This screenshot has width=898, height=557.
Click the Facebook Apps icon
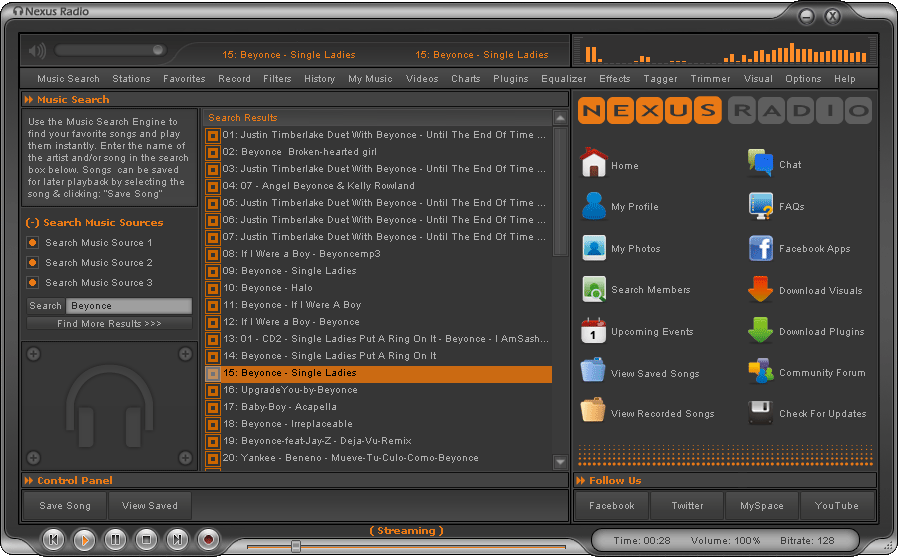tap(761, 248)
